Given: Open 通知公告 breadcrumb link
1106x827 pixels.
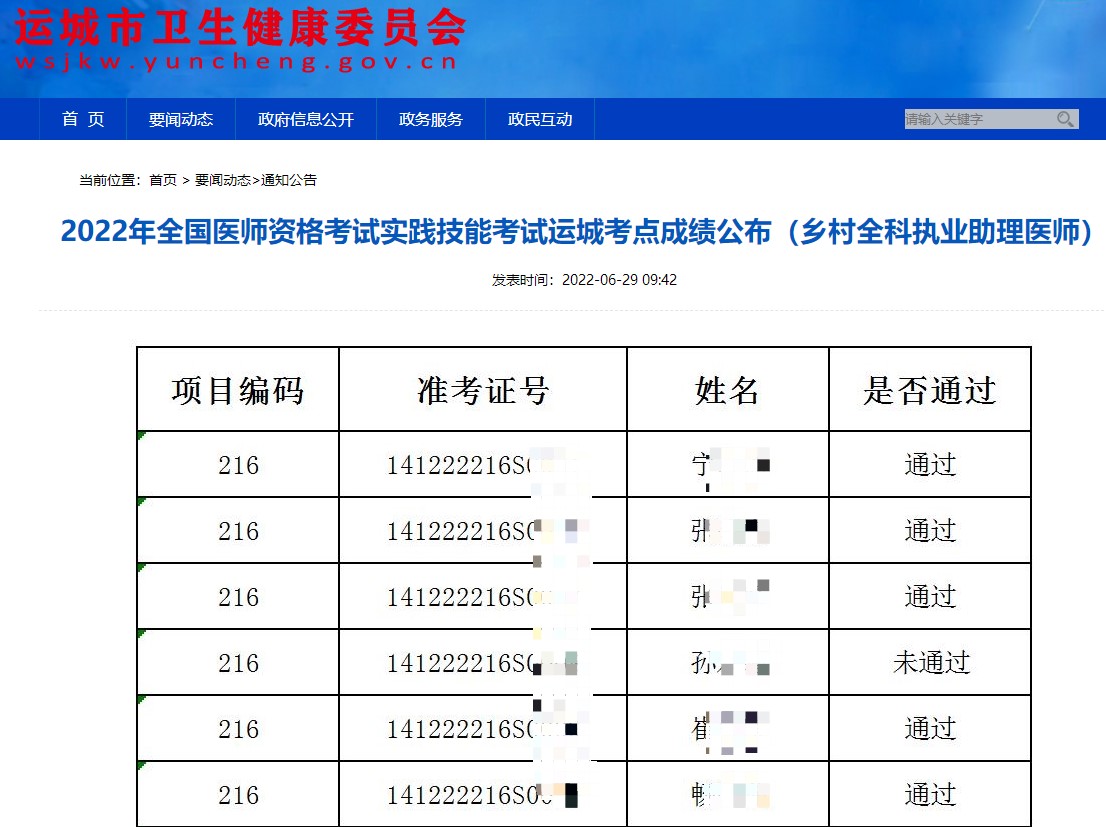Looking at the screenshot, I should click(x=289, y=180).
